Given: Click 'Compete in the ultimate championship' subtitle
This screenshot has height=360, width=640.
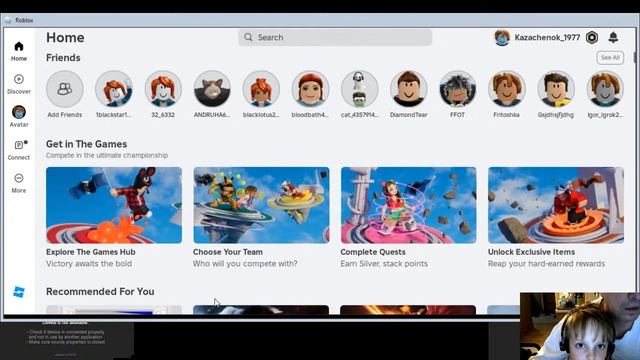Looking at the screenshot, I should click(107, 155).
